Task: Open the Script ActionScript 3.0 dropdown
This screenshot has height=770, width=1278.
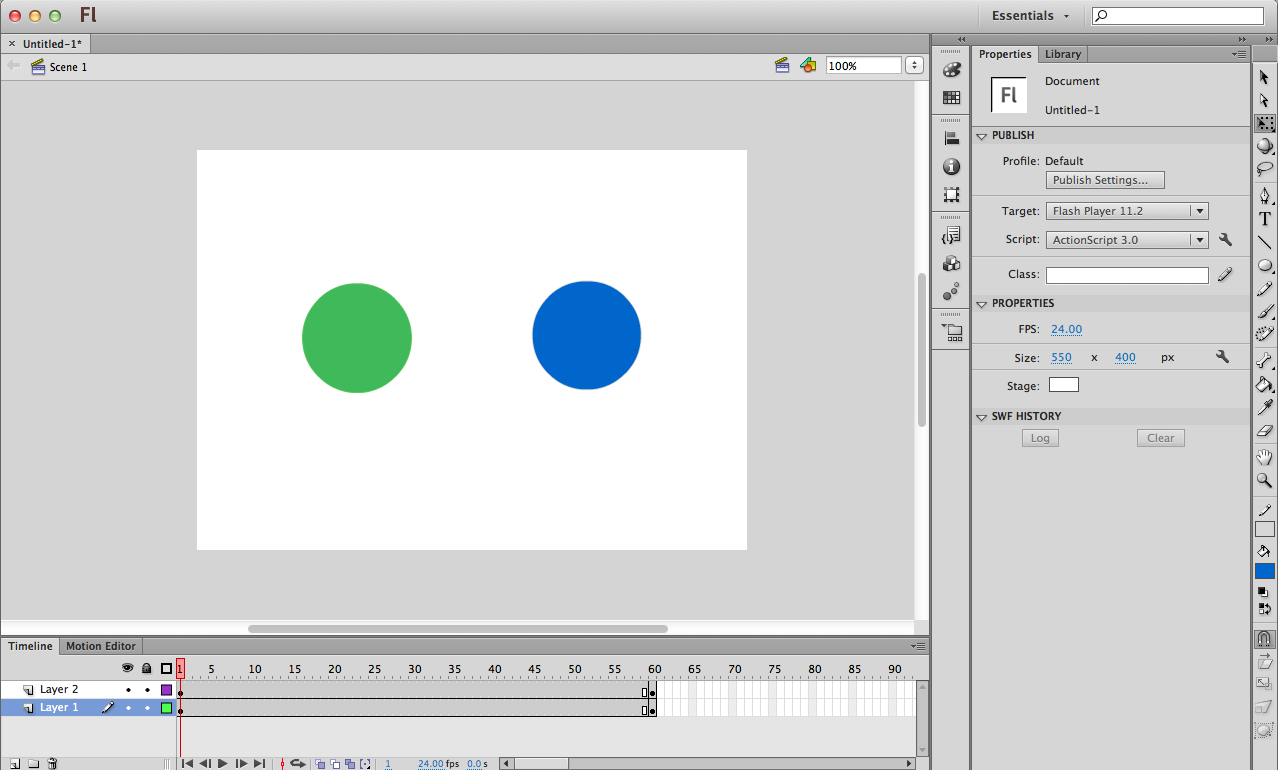Action: tap(1127, 240)
